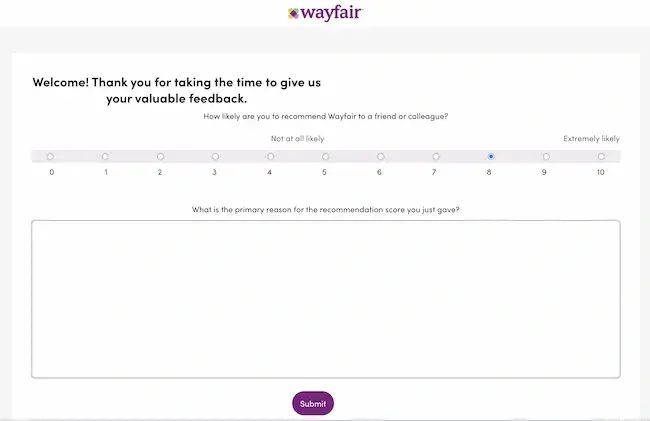Choose the highest score of 10
The height and width of the screenshot is (421, 650).
(601, 157)
